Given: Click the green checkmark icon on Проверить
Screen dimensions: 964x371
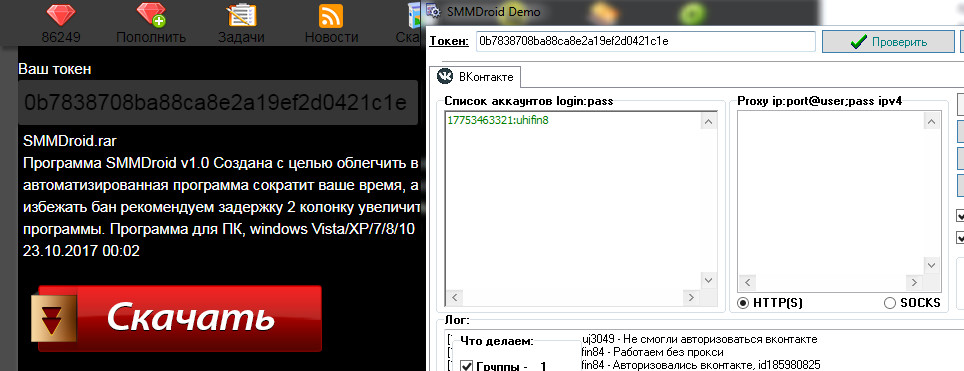Looking at the screenshot, I should (858, 42).
